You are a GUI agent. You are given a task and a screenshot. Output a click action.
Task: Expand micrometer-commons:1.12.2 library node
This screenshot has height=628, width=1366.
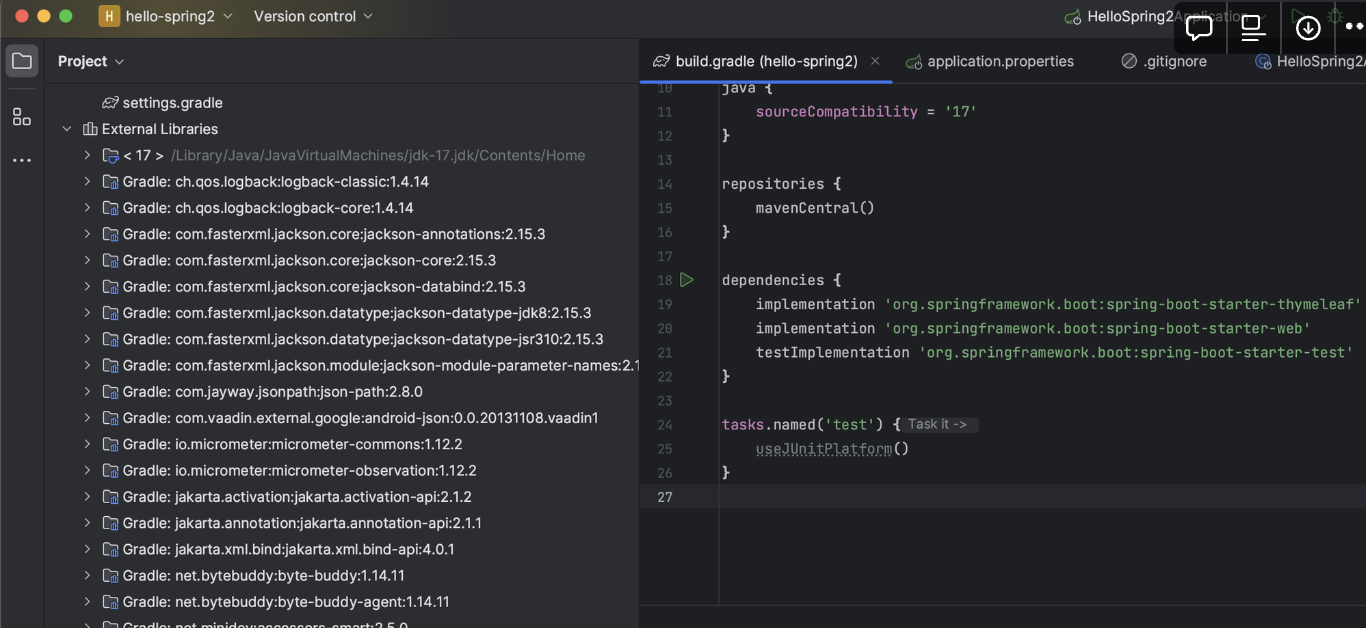pos(87,444)
